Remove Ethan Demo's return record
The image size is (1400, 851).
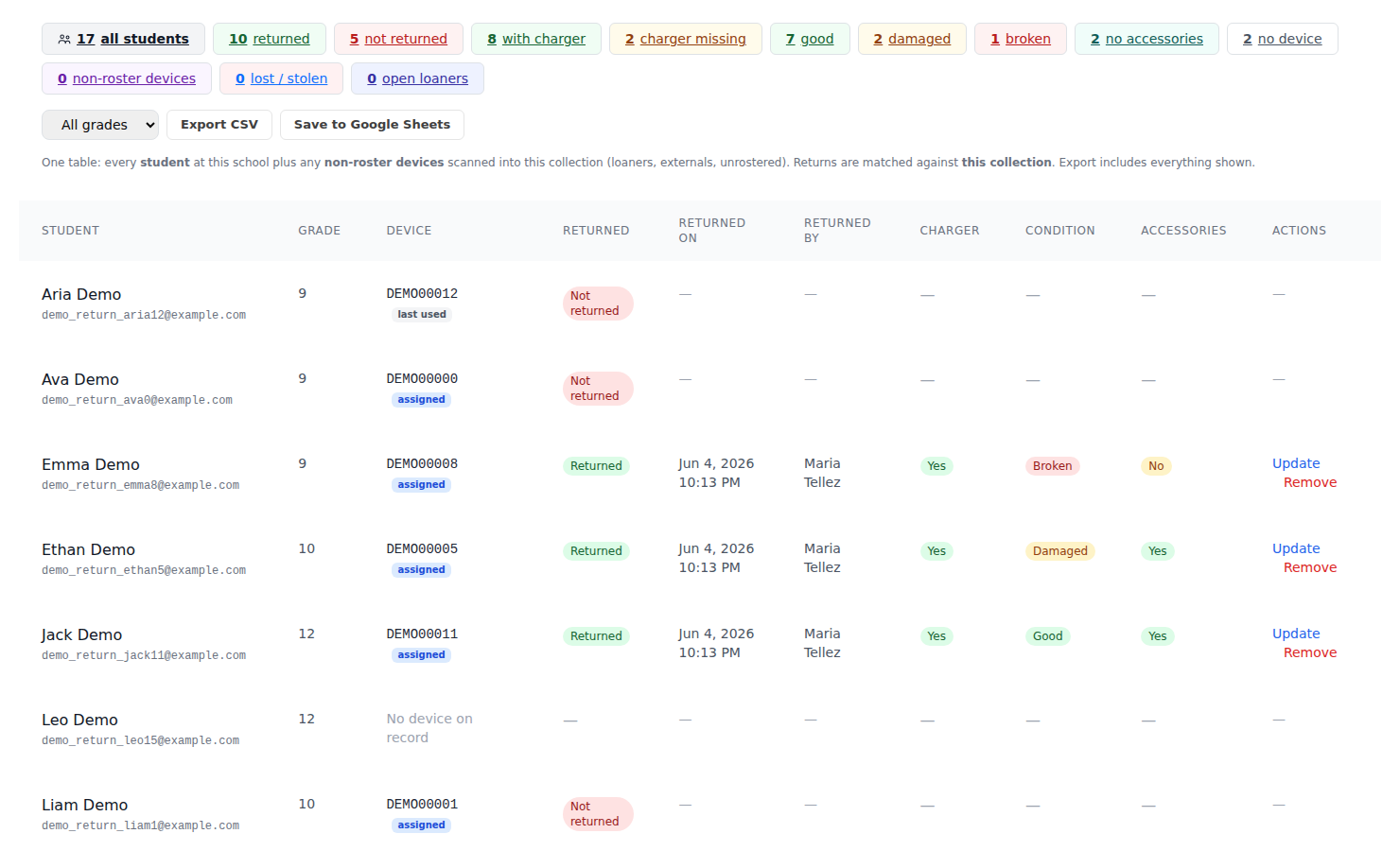(1310, 567)
